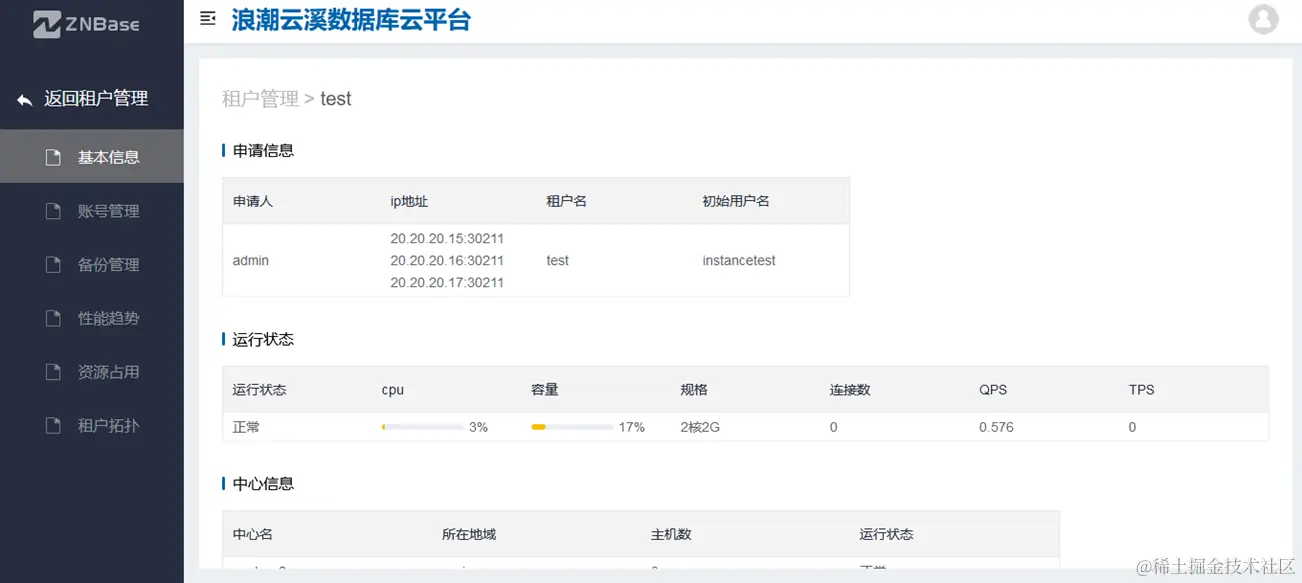Click the document icon beside 基本信息
This screenshot has width=1302, height=583.
(x=54, y=157)
